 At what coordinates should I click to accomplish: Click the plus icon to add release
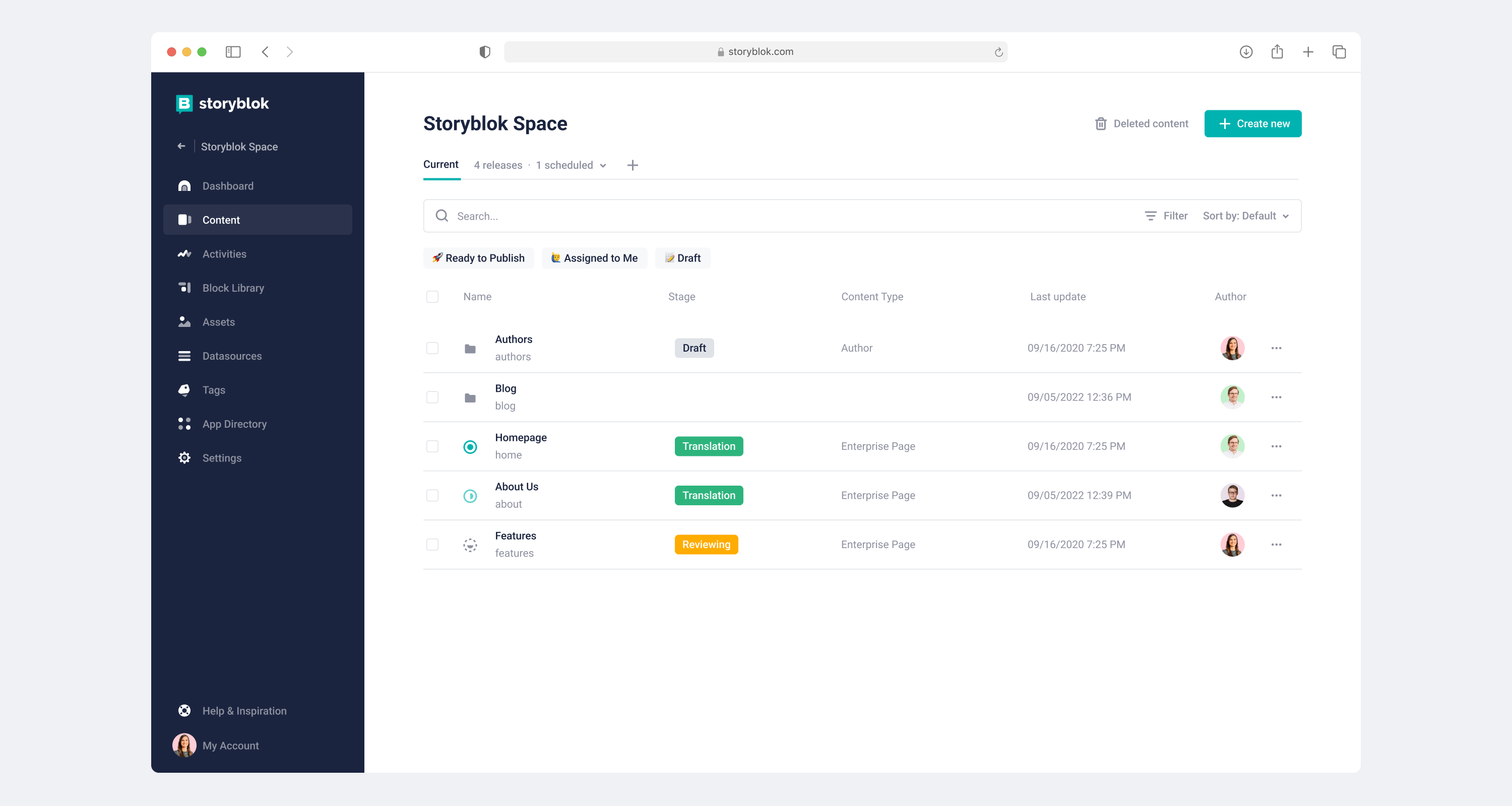click(632, 165)
